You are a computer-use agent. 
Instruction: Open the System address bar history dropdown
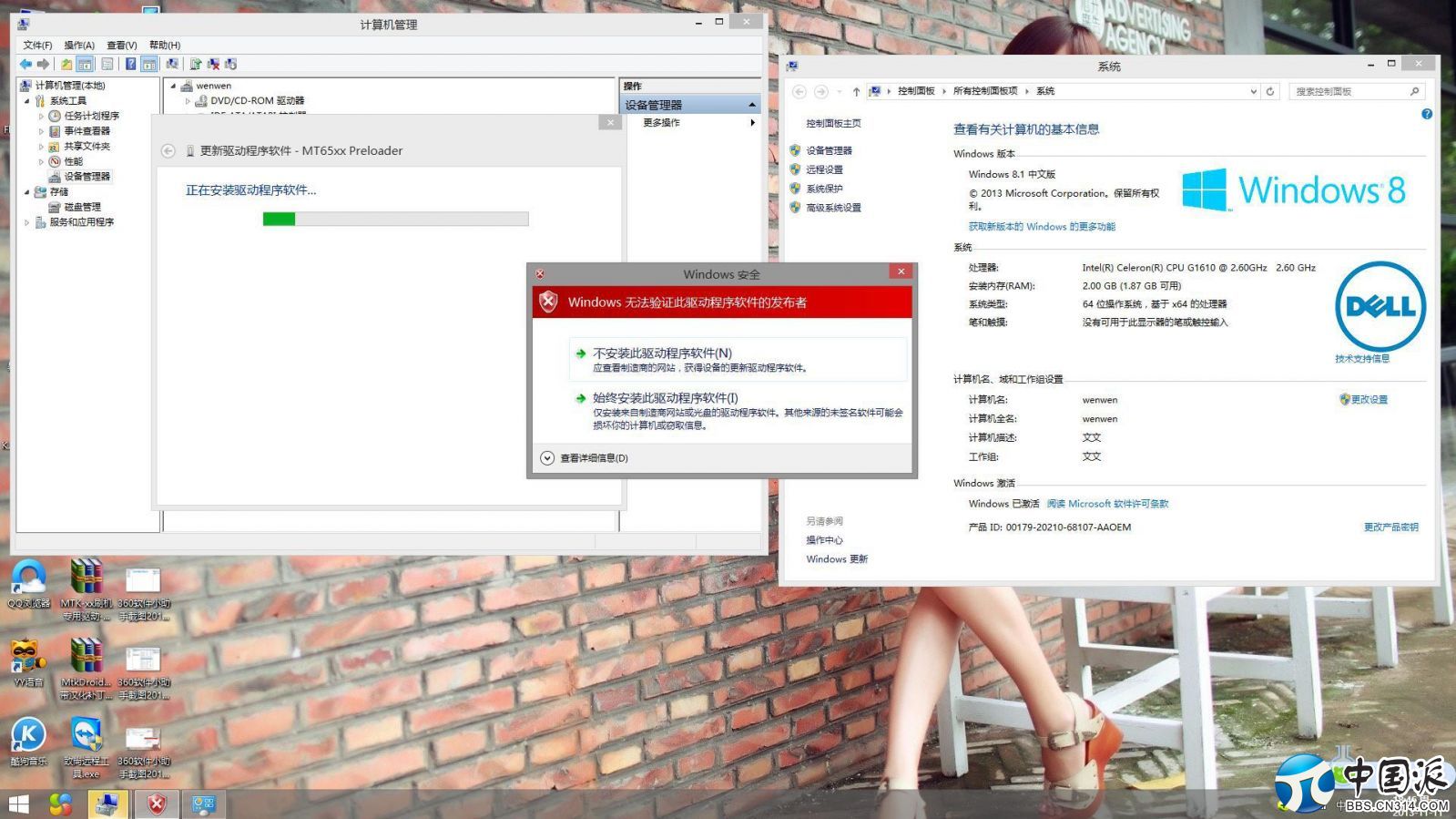[x=1253, y=91]
